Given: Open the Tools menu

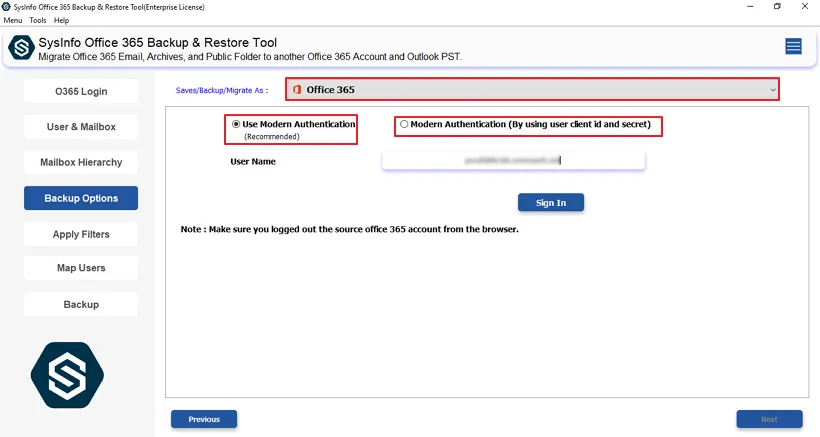Looking at the screenshot, I should (38, 20).
